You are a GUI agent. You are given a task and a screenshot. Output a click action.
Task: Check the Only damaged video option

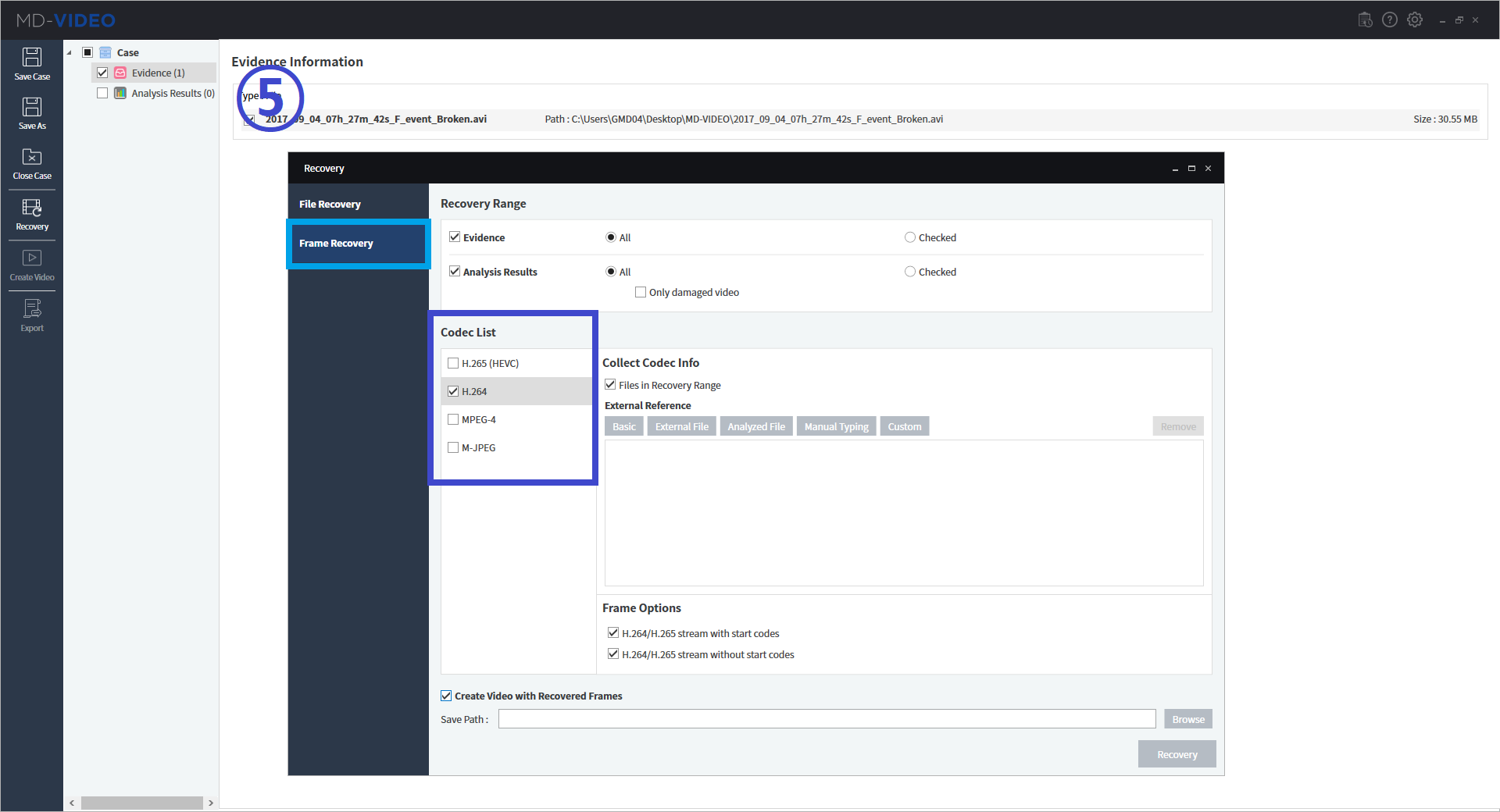click(x=641, y=291)
